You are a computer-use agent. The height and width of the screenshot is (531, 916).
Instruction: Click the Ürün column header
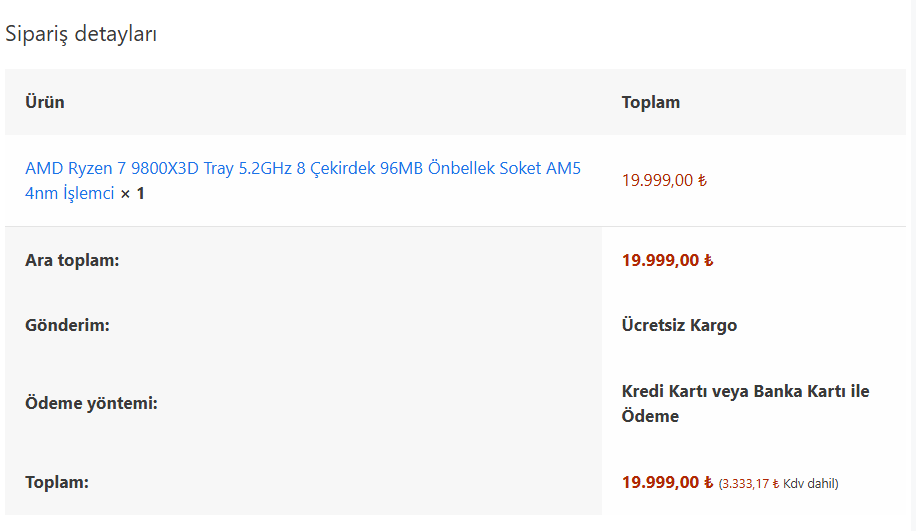pyautogui.click(x=45, y=102)
